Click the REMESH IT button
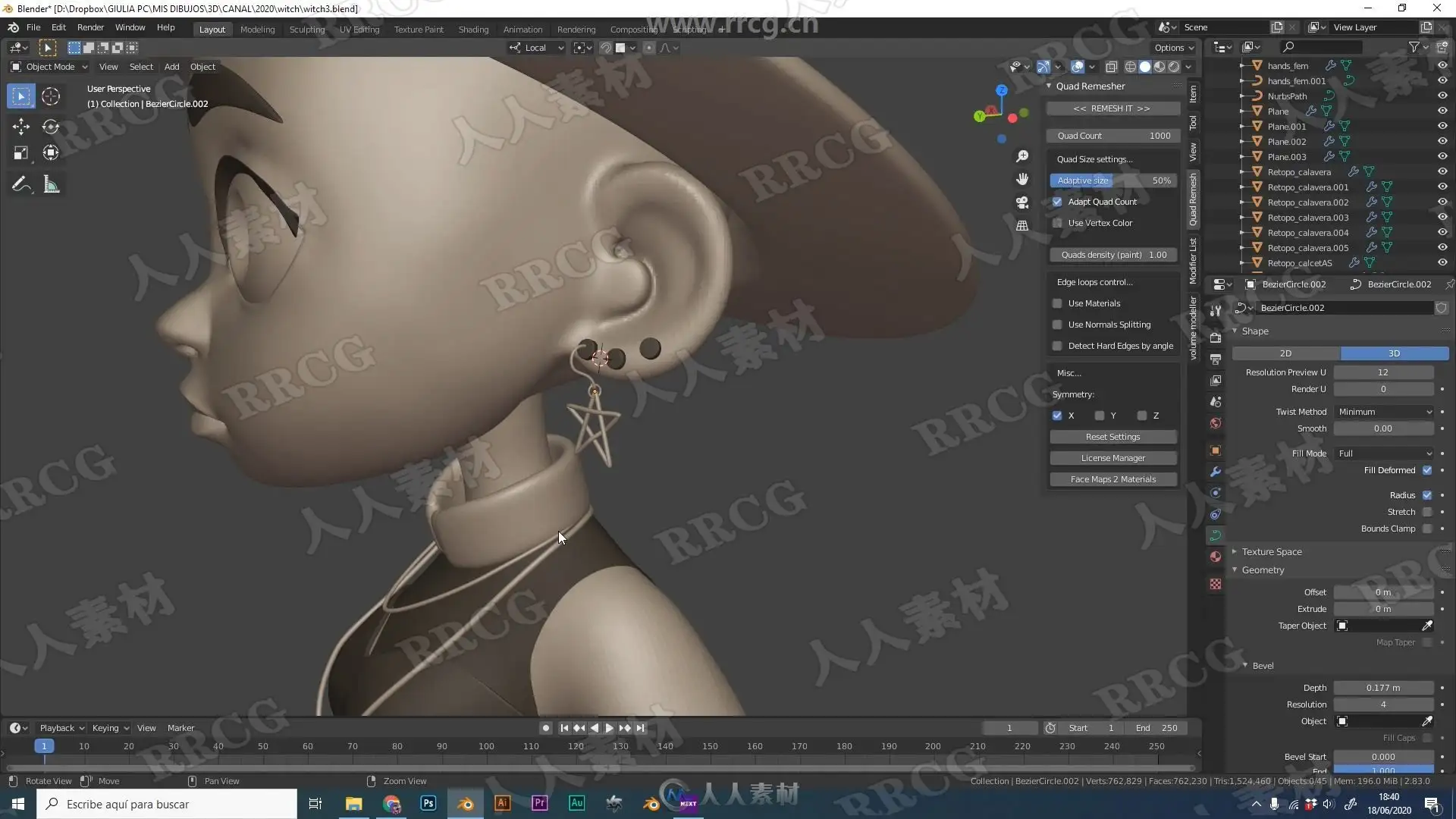This screenshot has width=1456, height=819. (1112, 108)
